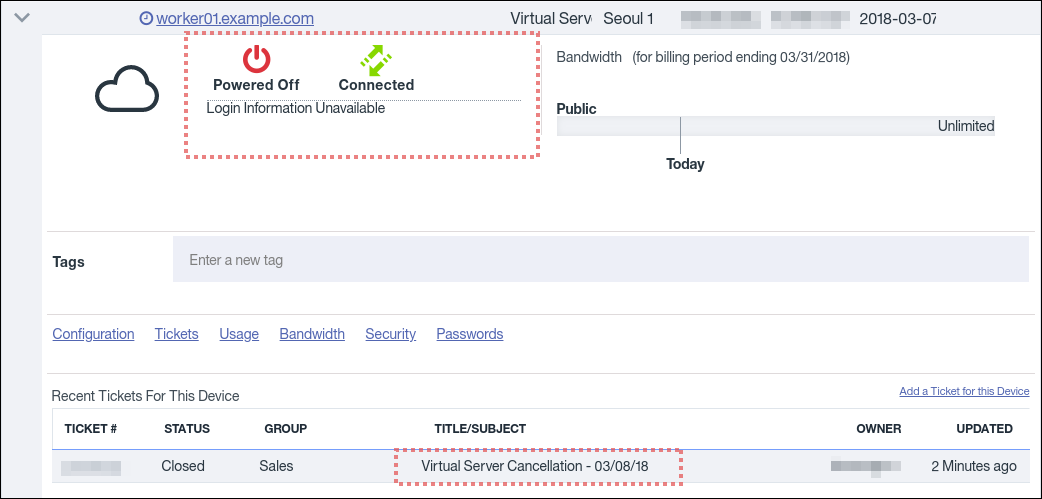Open the worker01.example.com device link
This screenshot has width=1042, height=499.
pos(235,19)
